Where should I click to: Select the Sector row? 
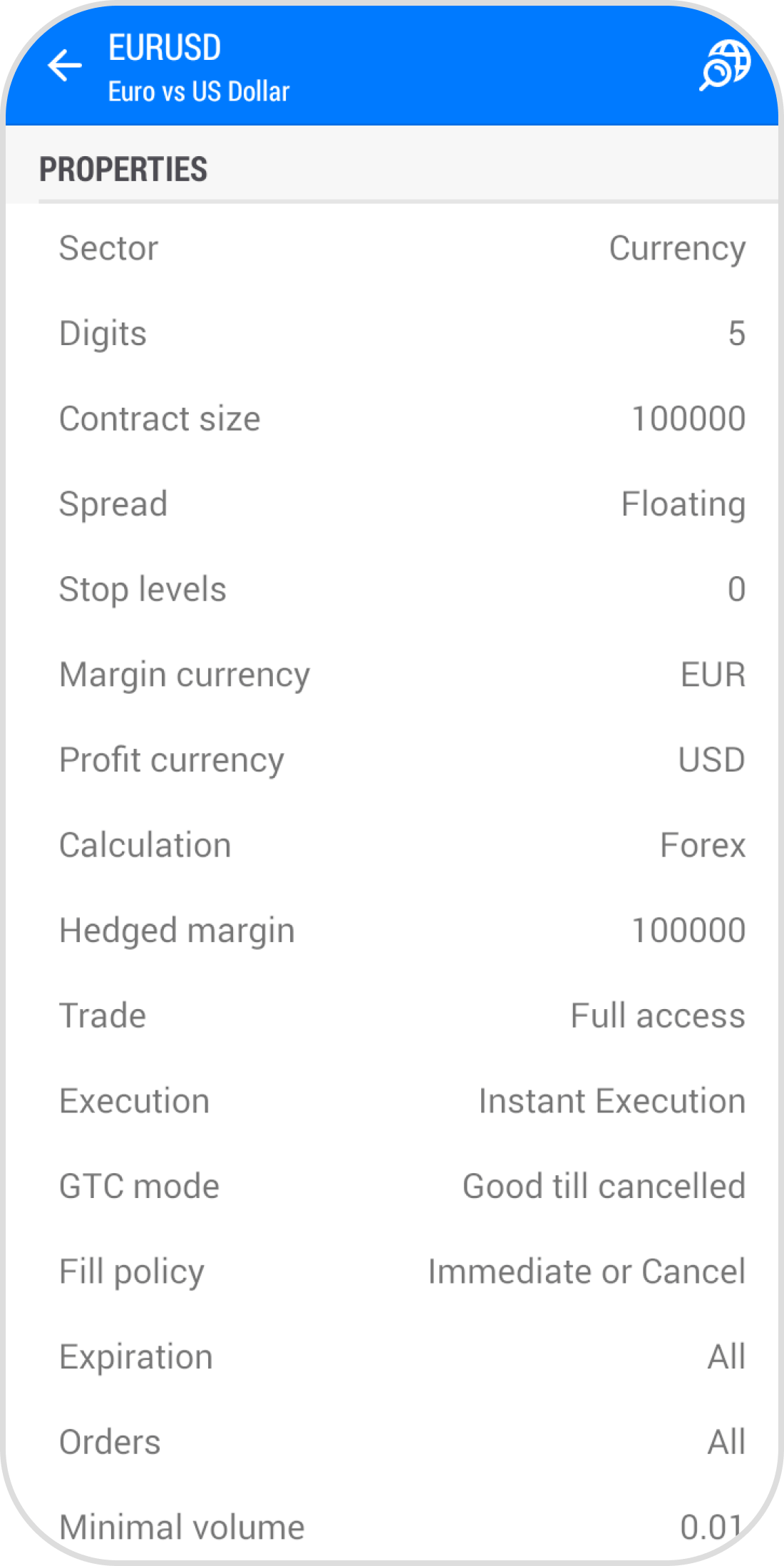392,248
